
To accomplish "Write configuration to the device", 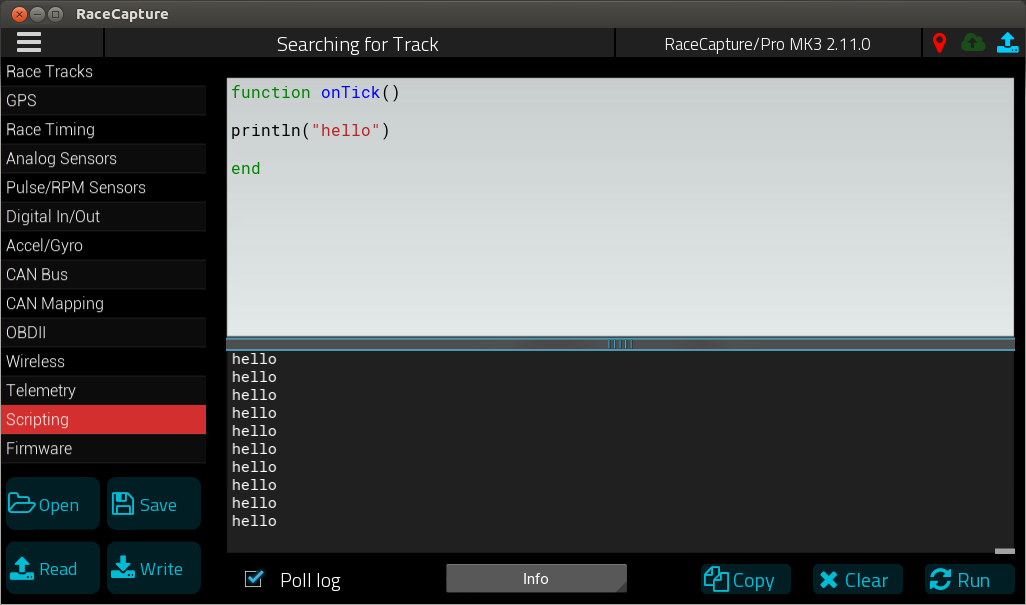I will [154, 568].
